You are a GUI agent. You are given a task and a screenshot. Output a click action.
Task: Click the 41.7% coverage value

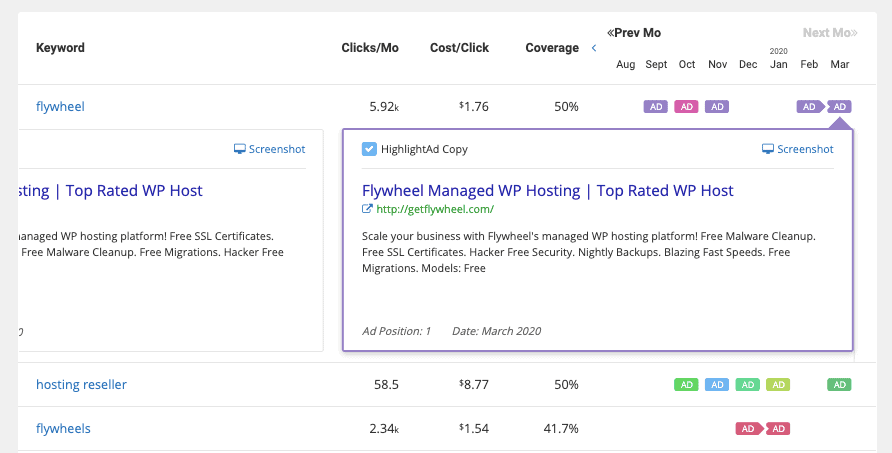click(561, 429)
